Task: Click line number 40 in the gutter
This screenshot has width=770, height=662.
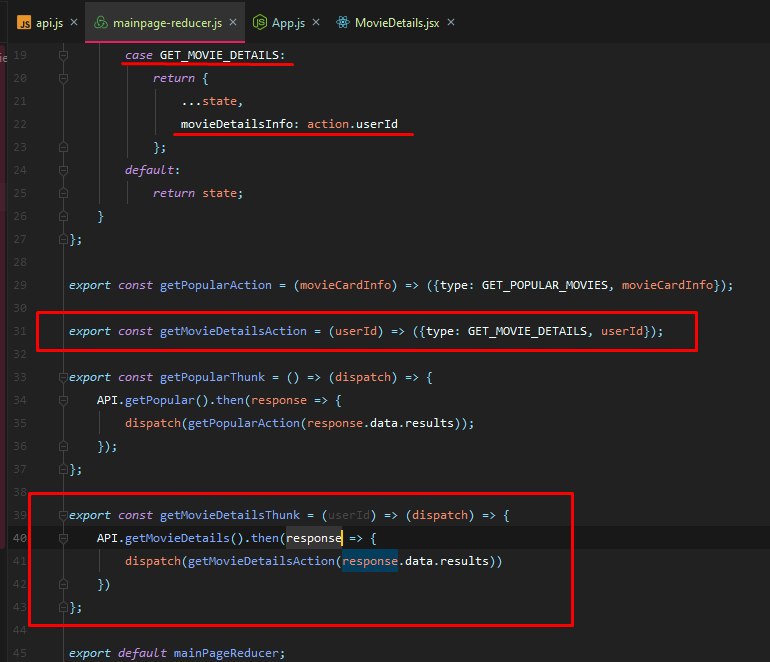Action: point(20,538)
